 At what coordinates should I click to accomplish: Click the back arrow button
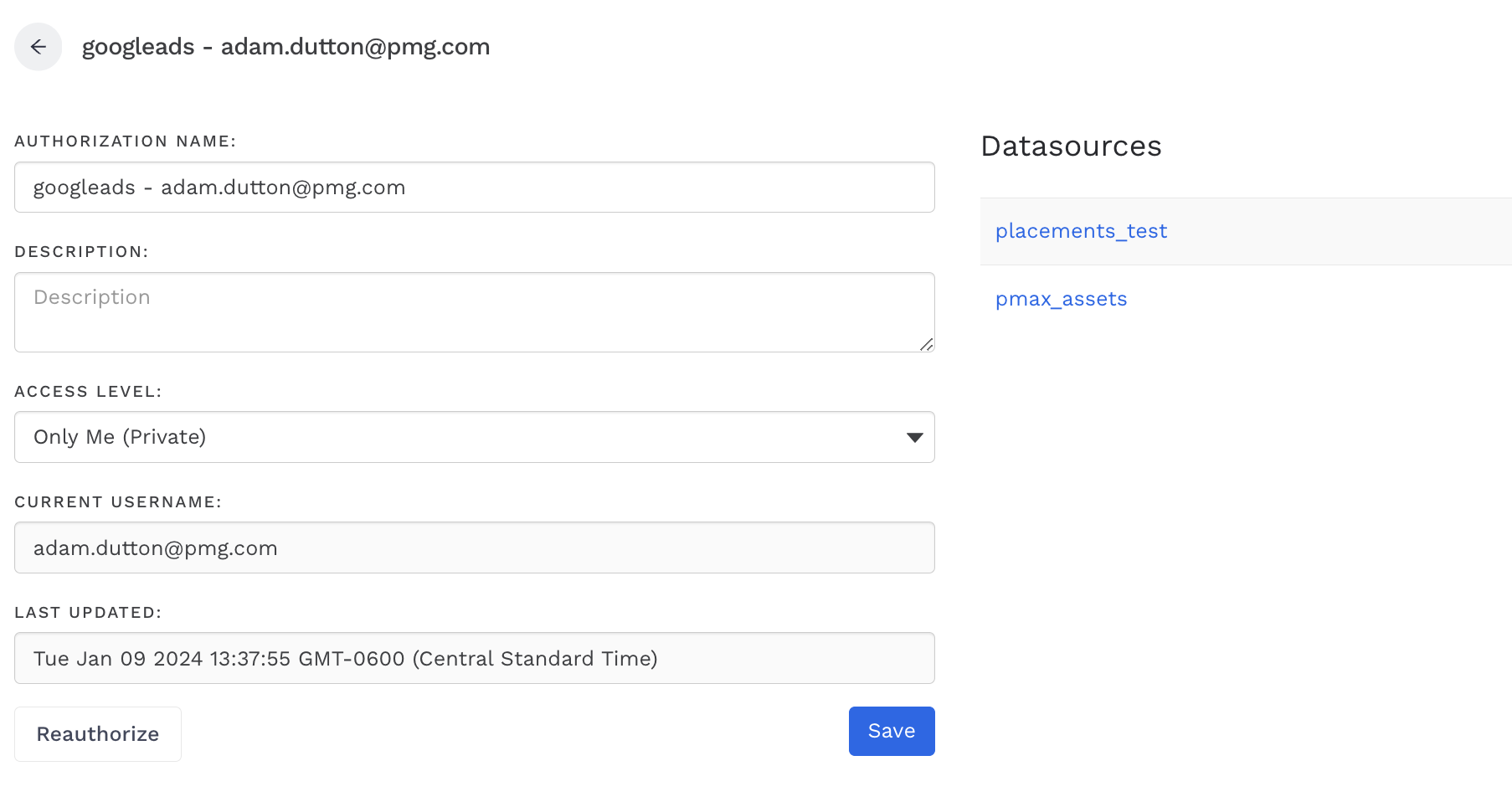click(x=38, y=47)
